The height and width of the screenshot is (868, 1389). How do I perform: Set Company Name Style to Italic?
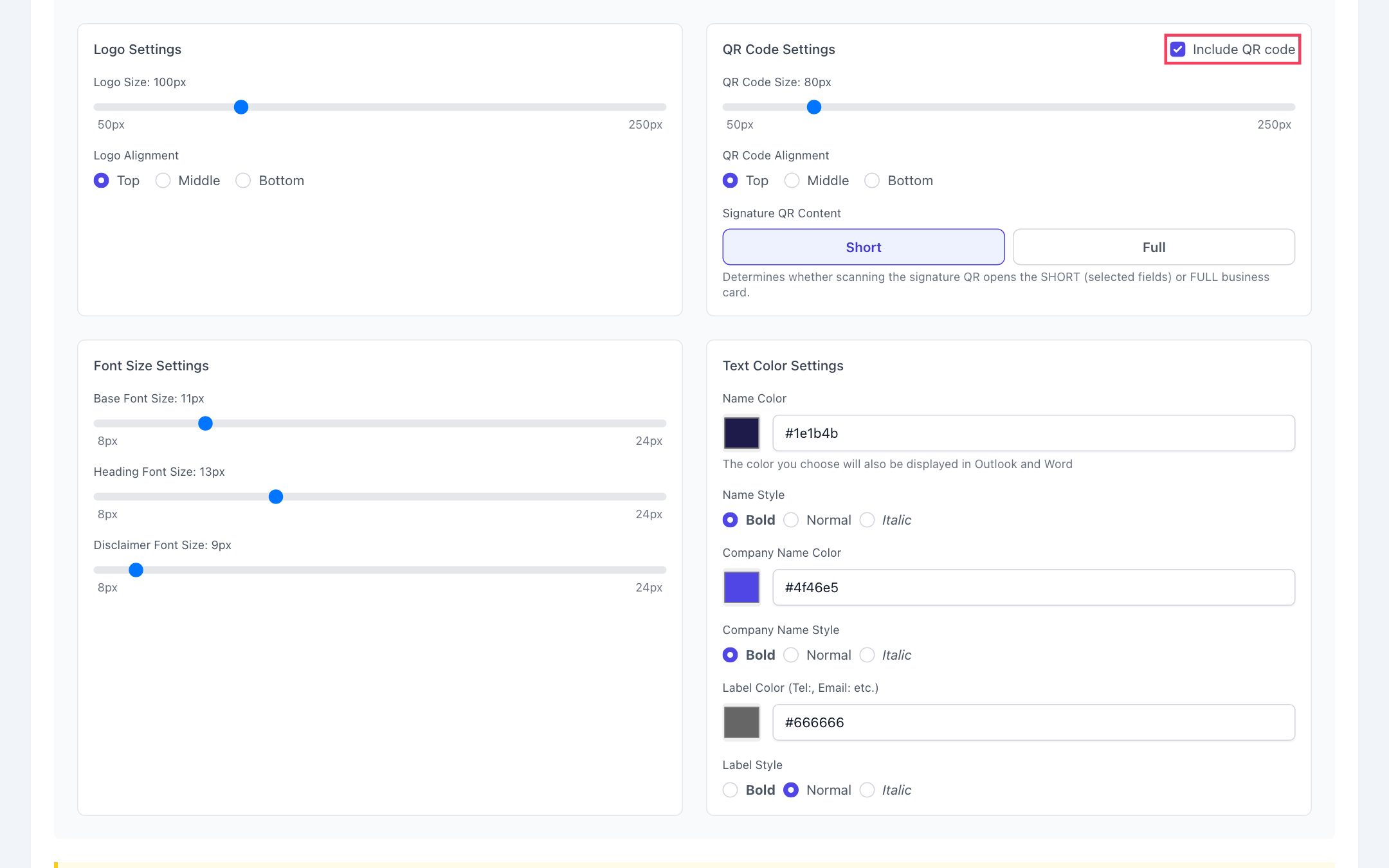tap(867, 655)
